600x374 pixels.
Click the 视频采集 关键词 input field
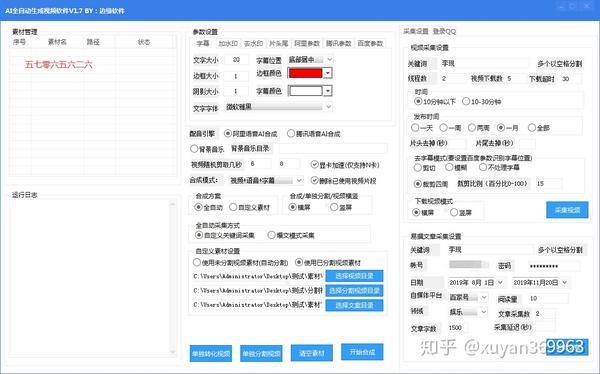point(484,63)
